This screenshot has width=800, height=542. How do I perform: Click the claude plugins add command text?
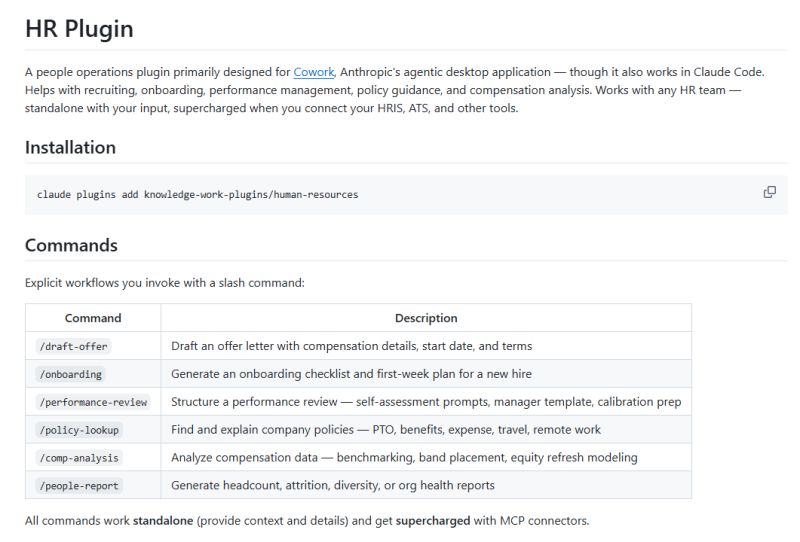(197, 194)
